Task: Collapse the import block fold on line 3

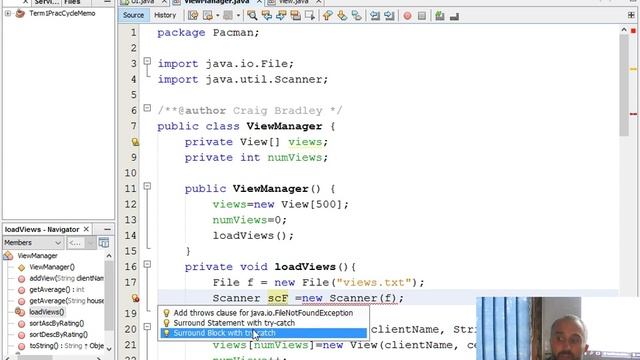Action: click(147, 61)
